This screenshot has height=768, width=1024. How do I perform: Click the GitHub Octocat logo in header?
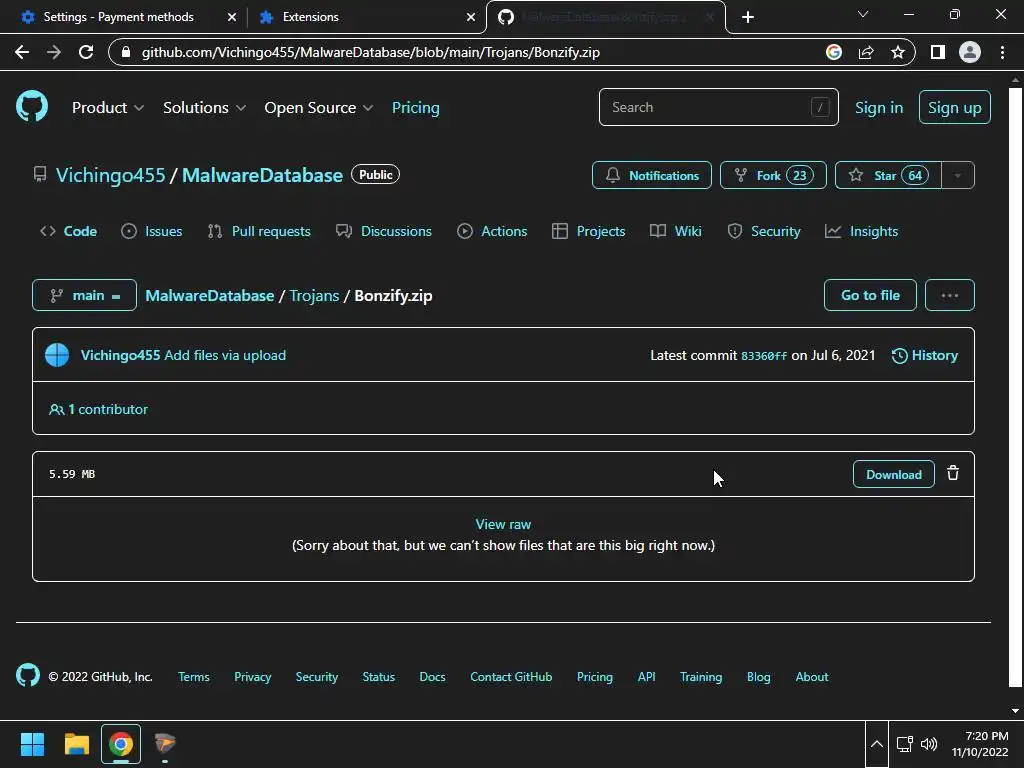coord(32,107)
